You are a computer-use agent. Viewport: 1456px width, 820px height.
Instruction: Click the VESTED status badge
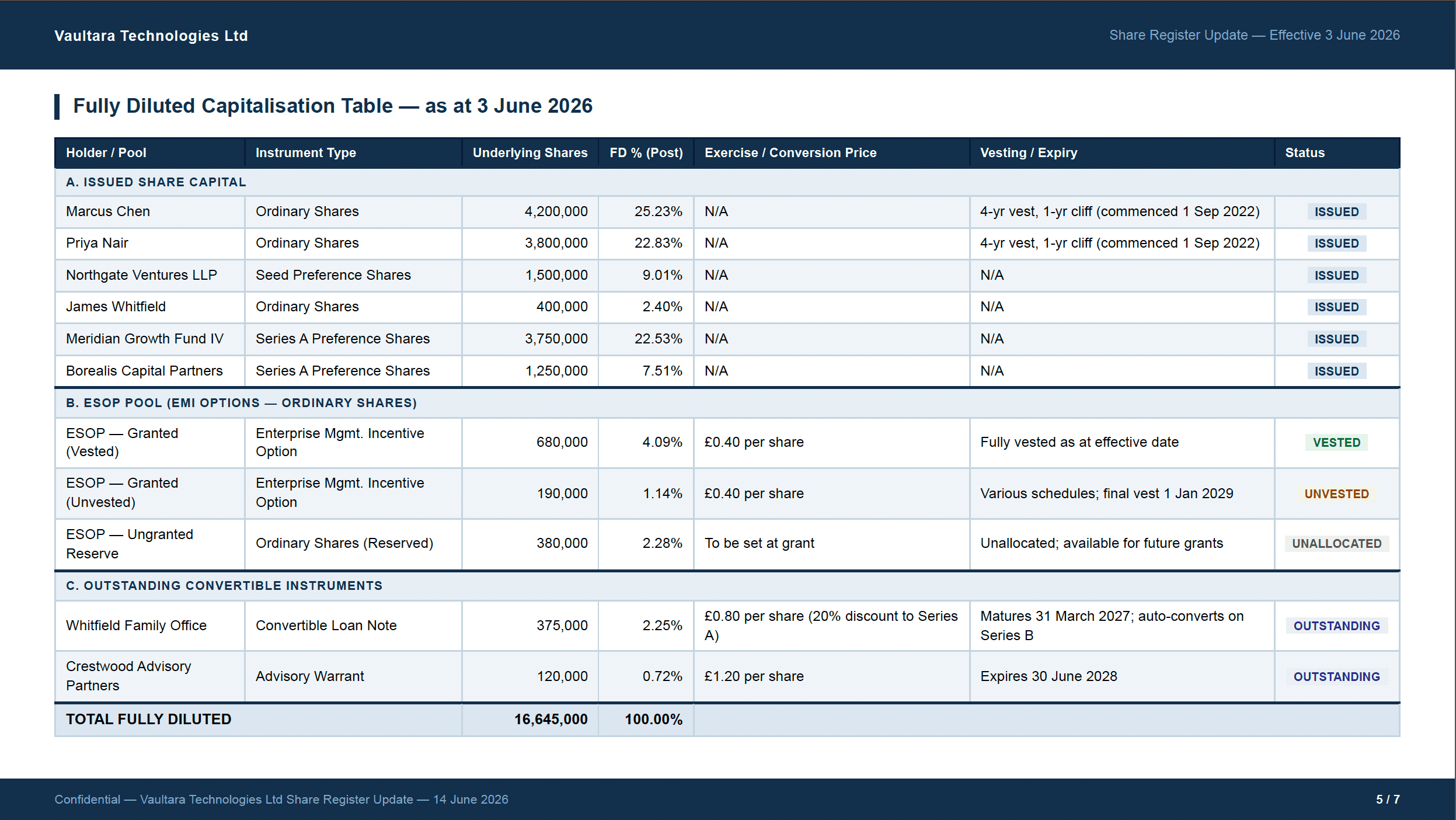tap(1336, 443)
